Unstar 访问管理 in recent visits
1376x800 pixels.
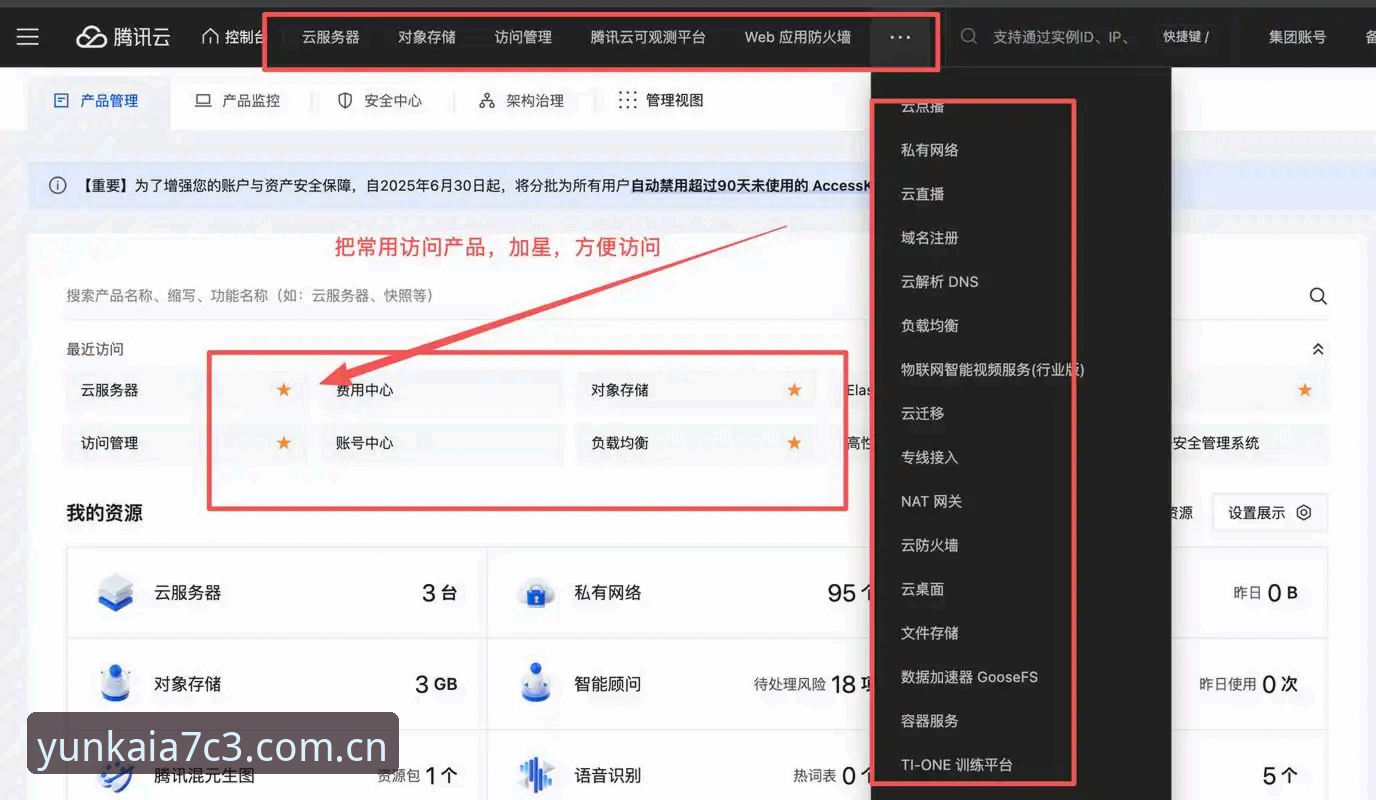click(x=284, y=443)
